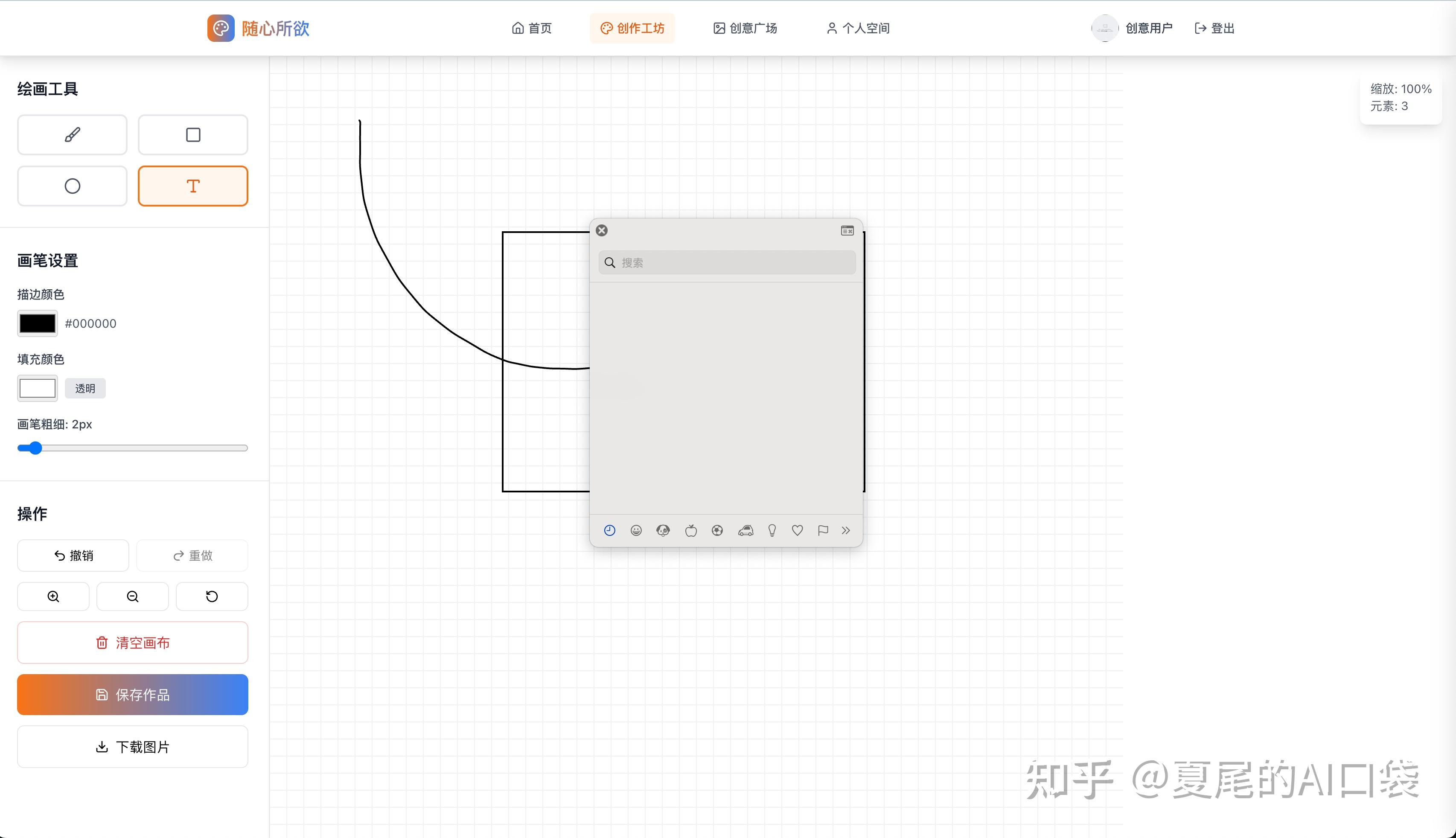Toggle the text tool selection

[193, 186]
